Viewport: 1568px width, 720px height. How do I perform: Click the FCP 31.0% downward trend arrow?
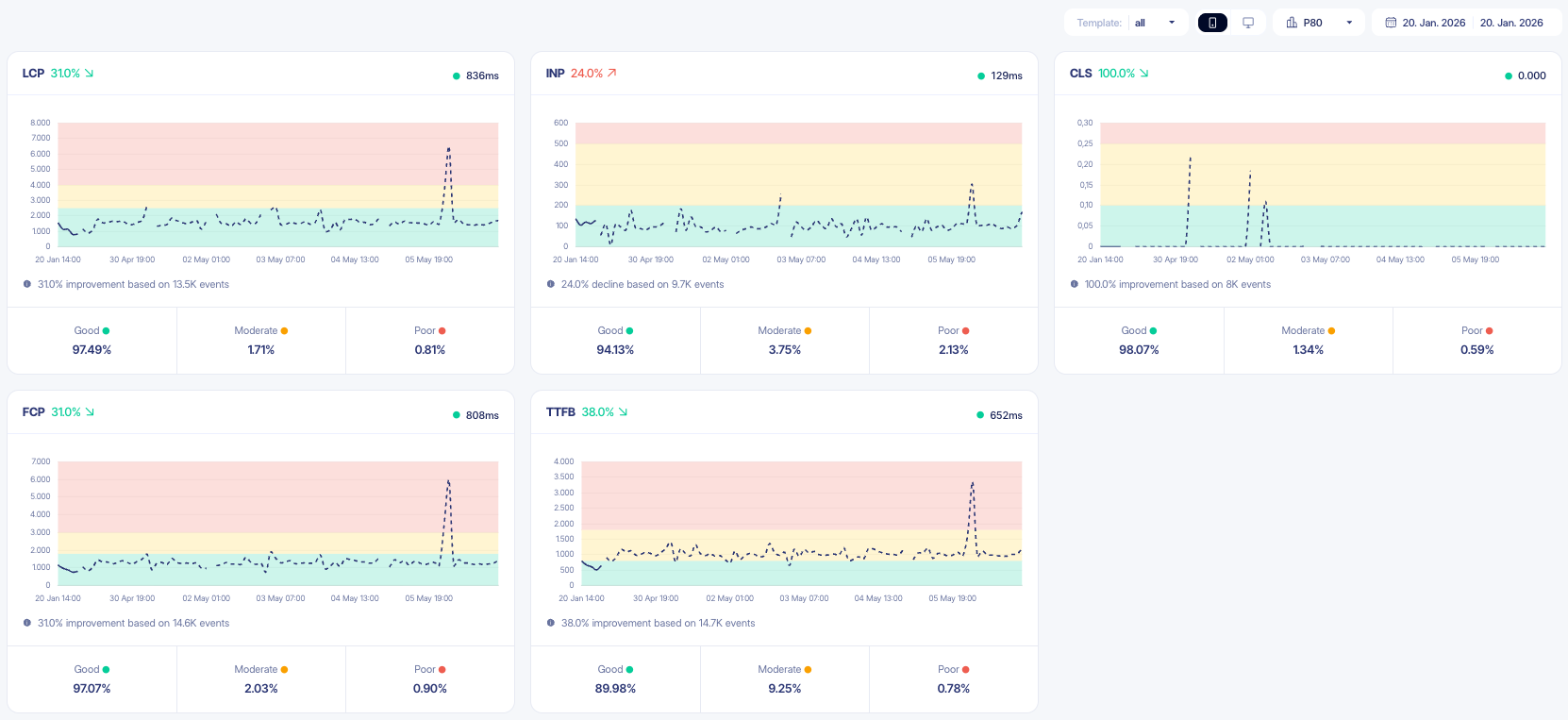90,412
